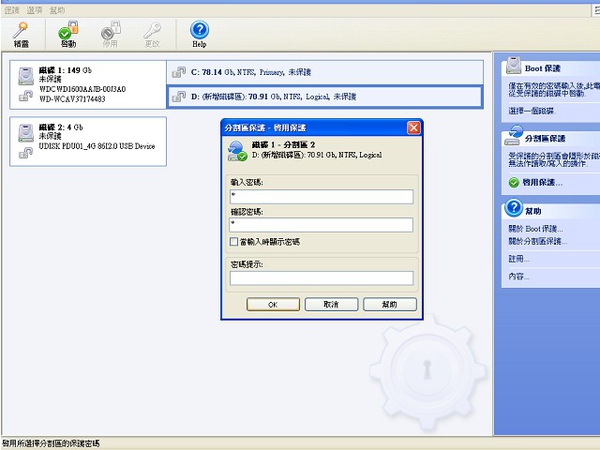
Task: Open Help from the toolbar
Action: point(199,34)
